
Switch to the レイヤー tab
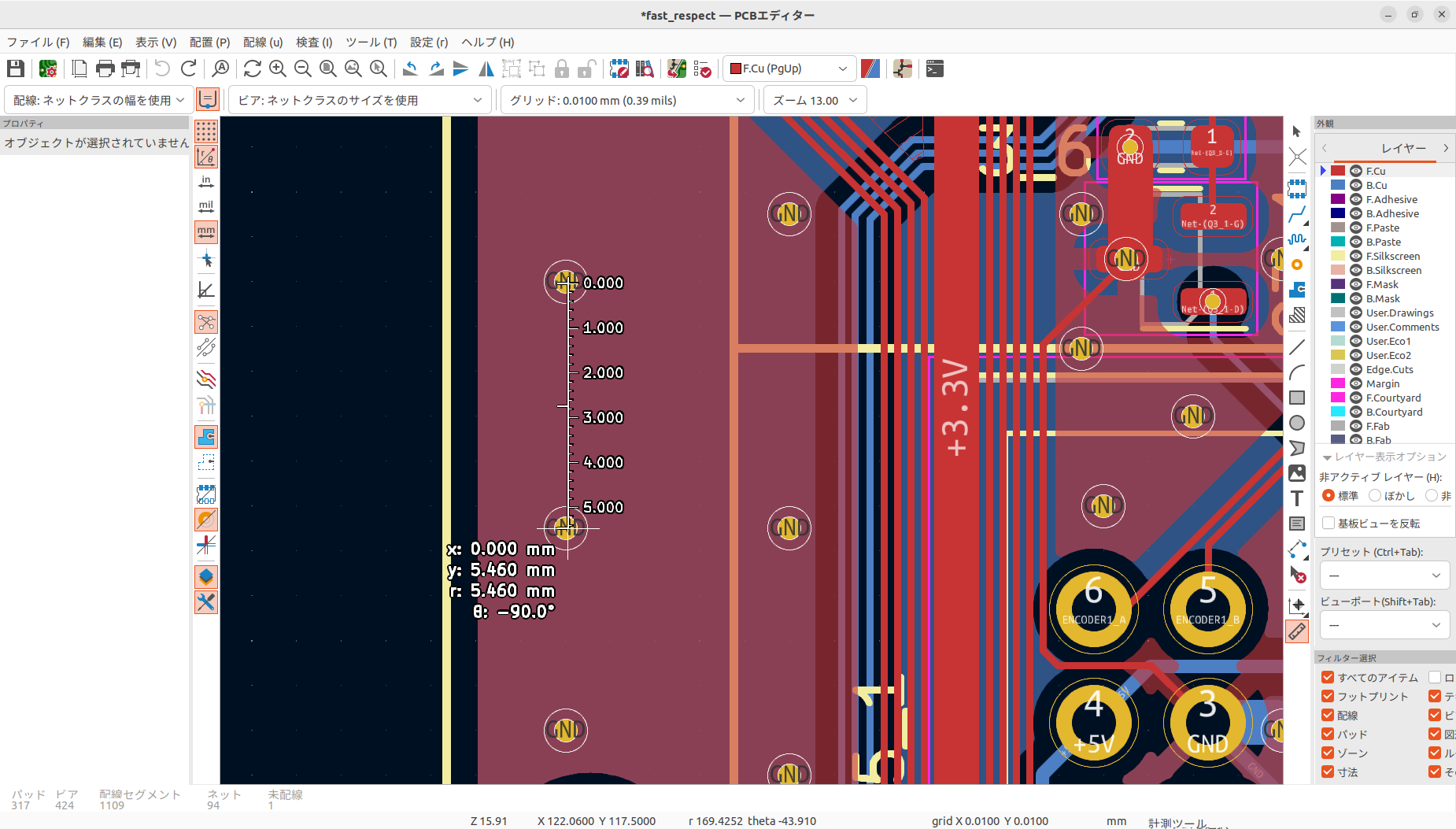[x=1403, y=148]
